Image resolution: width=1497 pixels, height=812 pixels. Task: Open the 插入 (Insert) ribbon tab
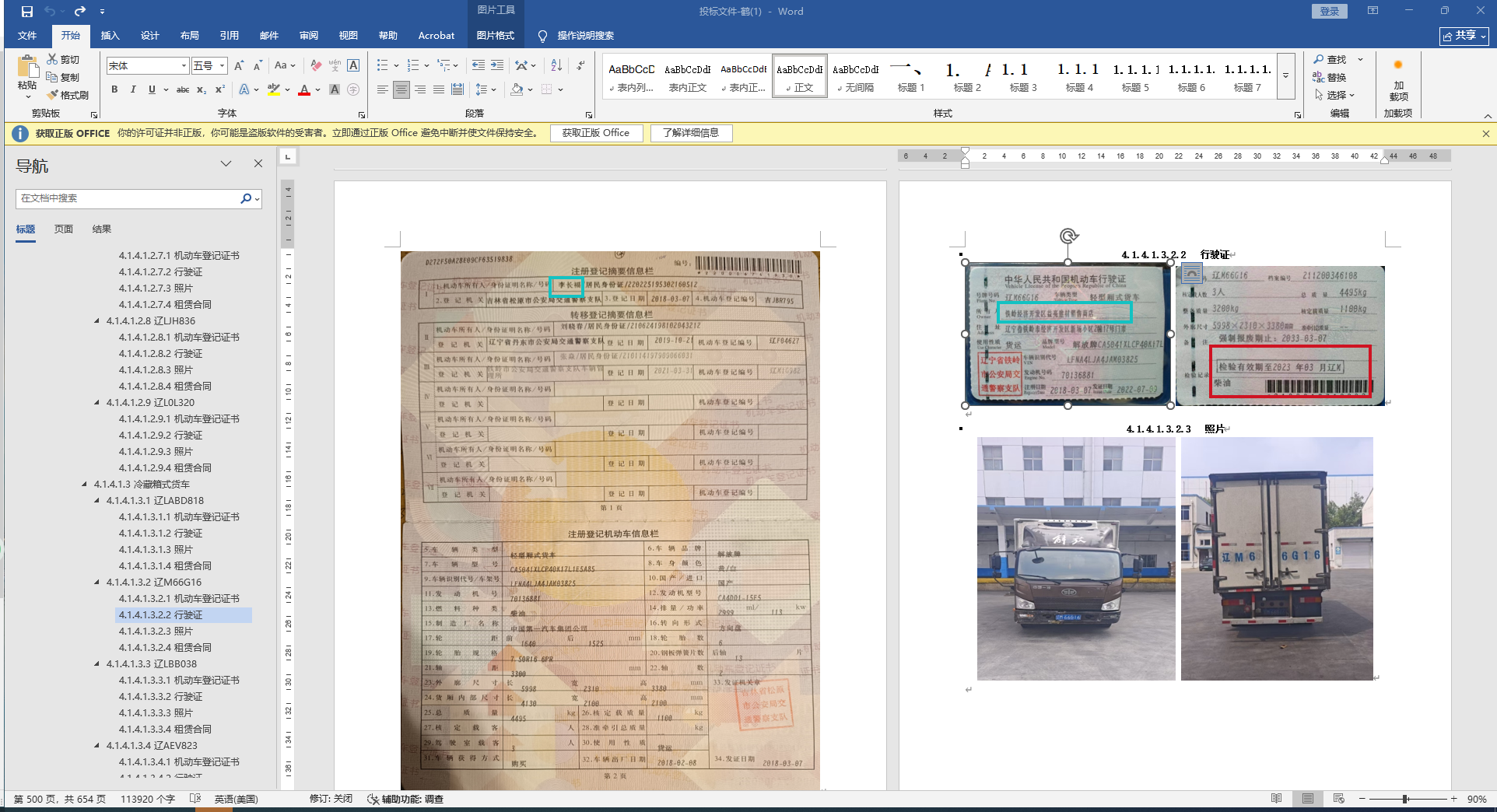(110, 36)
